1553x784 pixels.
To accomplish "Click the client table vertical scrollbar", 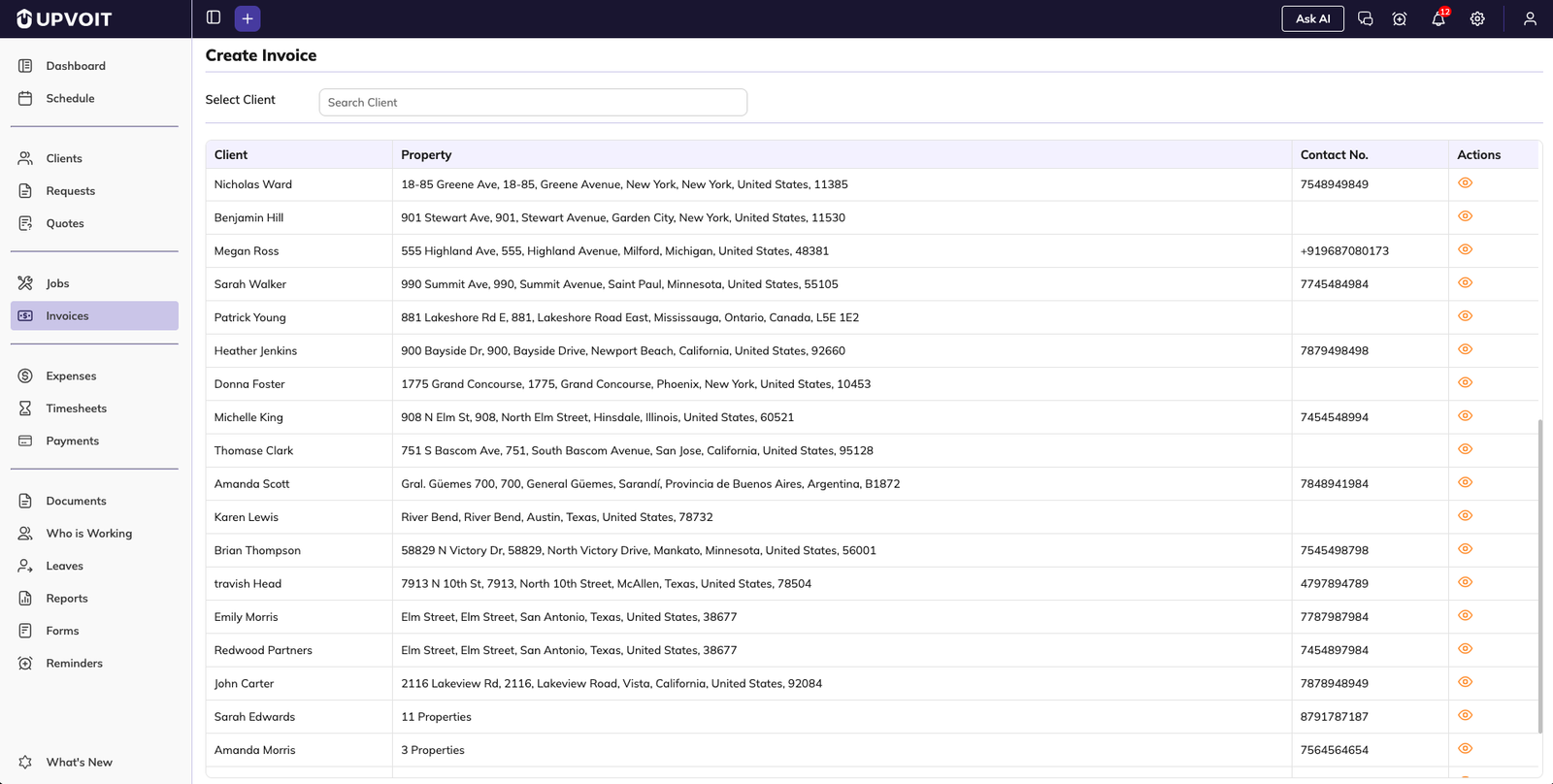I will pyautogui.click(x=1540, y=576).
